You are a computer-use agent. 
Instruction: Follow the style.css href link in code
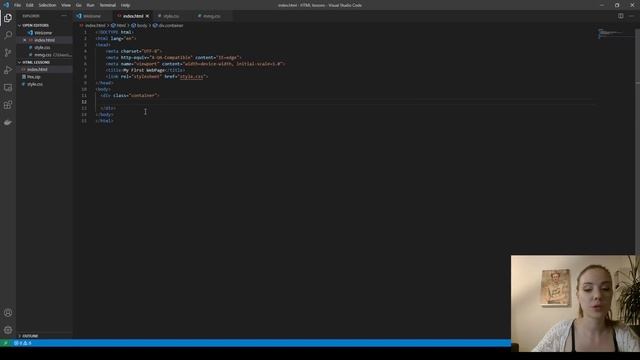click(192, 76)
